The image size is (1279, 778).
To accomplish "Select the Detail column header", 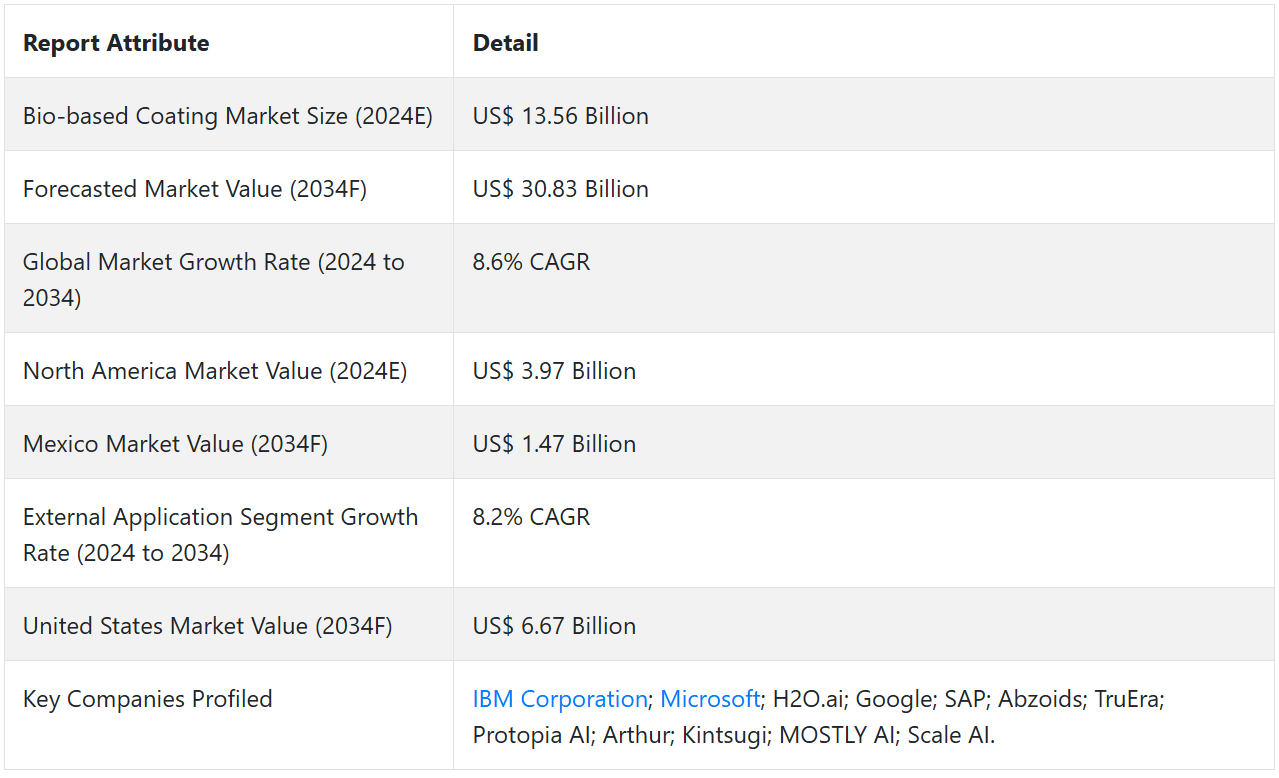I will click(505, 43).
